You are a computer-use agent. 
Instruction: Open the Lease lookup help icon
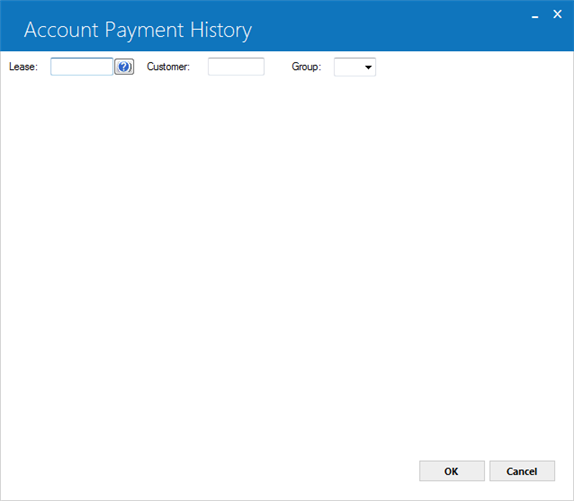(x=124, y=67)
